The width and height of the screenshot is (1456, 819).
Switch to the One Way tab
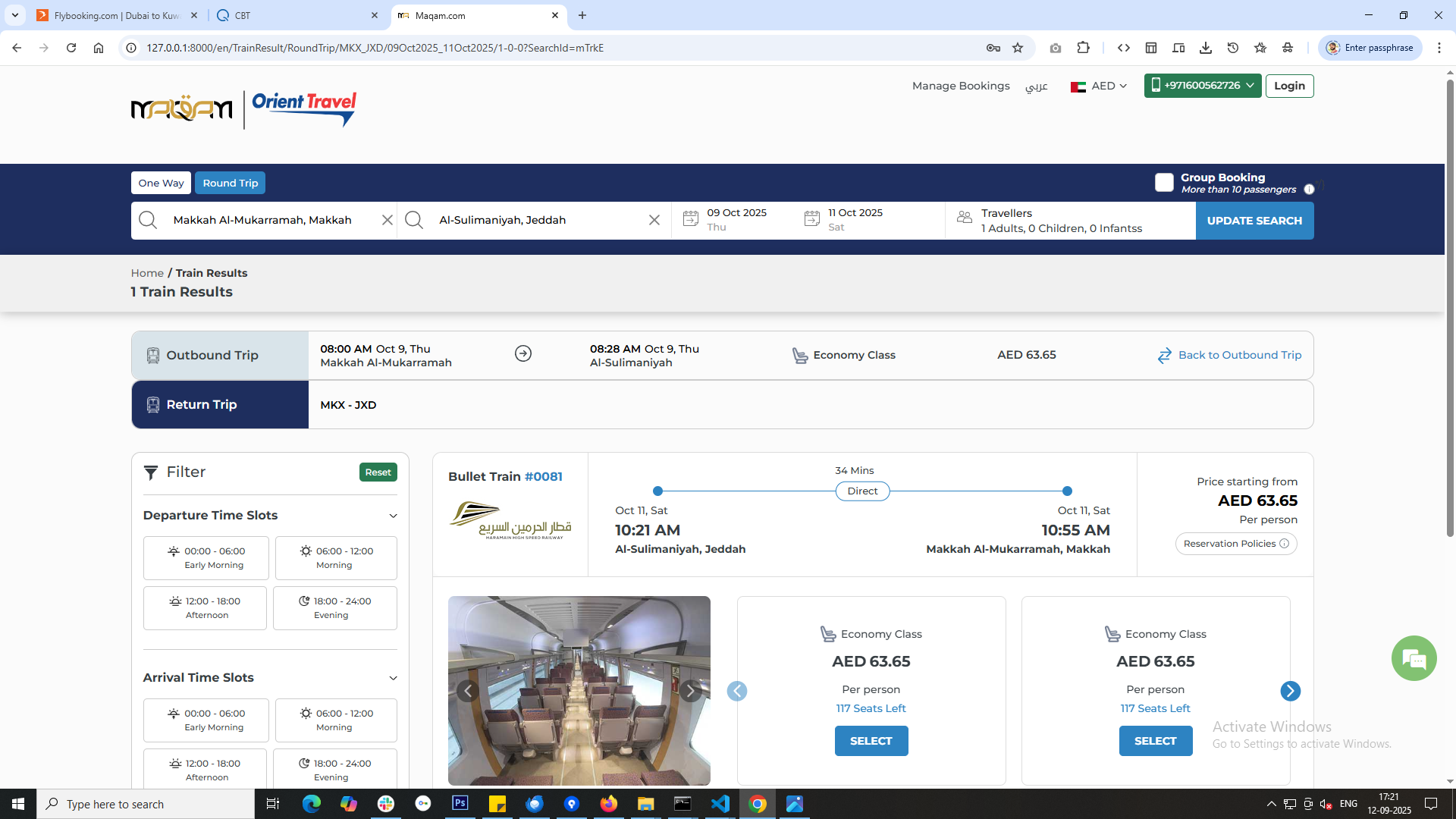(x=161, y=183)
